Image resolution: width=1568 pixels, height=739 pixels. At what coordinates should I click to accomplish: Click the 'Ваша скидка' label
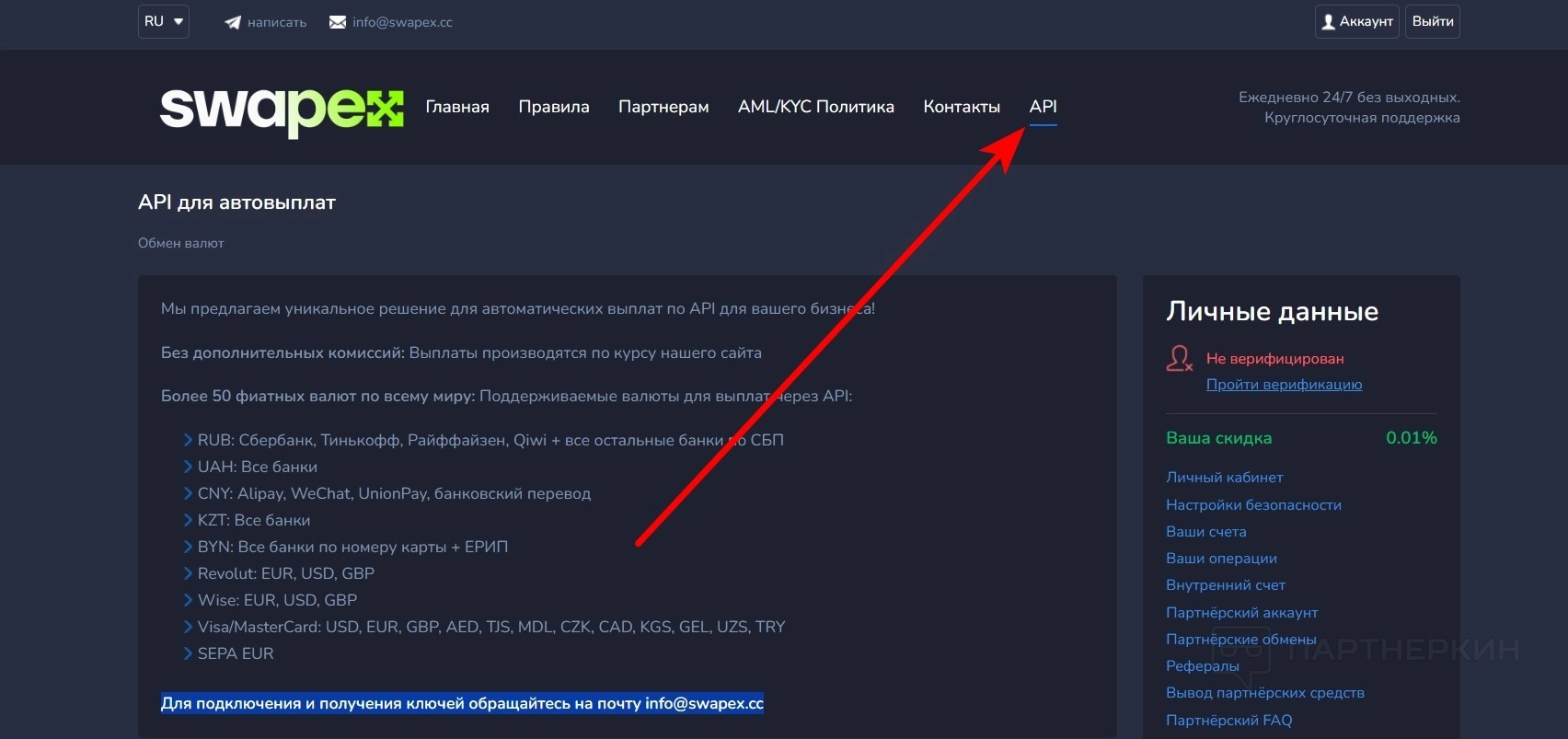(x=1218, y=438)
